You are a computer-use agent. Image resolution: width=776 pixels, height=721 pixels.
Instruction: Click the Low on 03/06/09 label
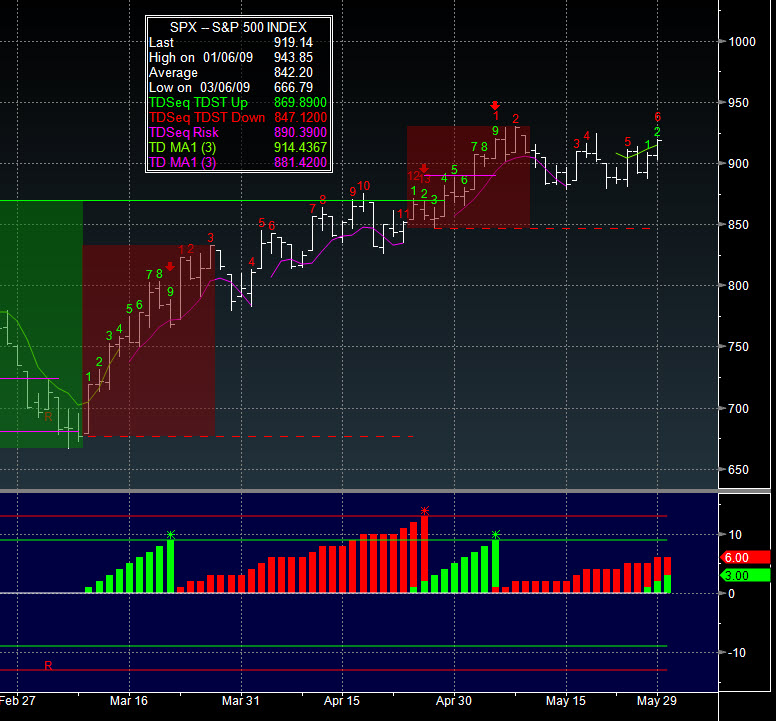[x=199, y=88]
